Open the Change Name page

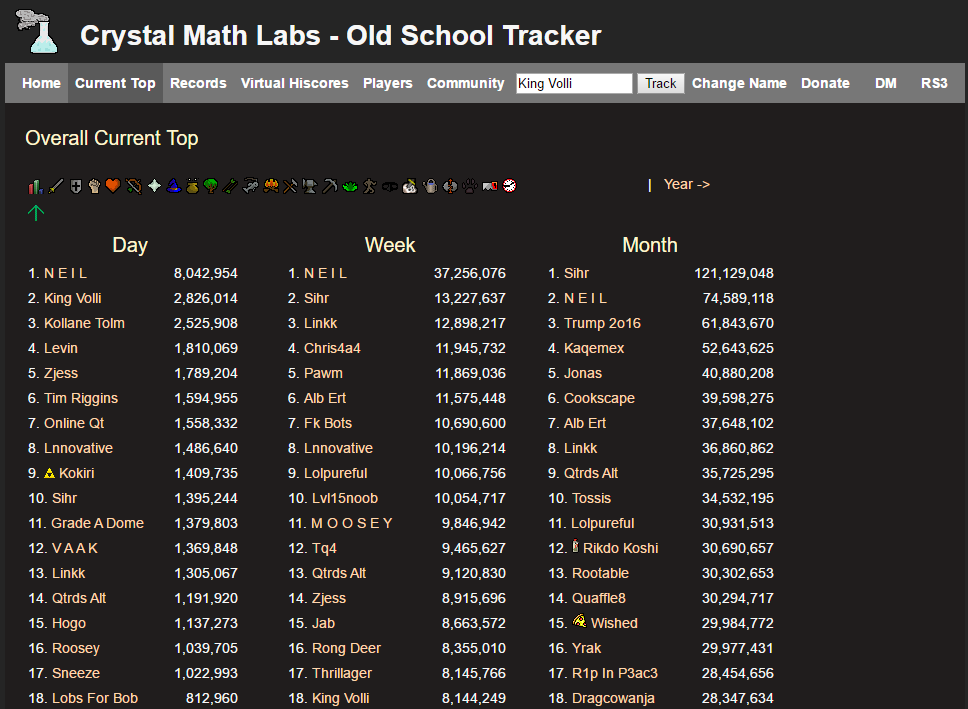(739, 83)
